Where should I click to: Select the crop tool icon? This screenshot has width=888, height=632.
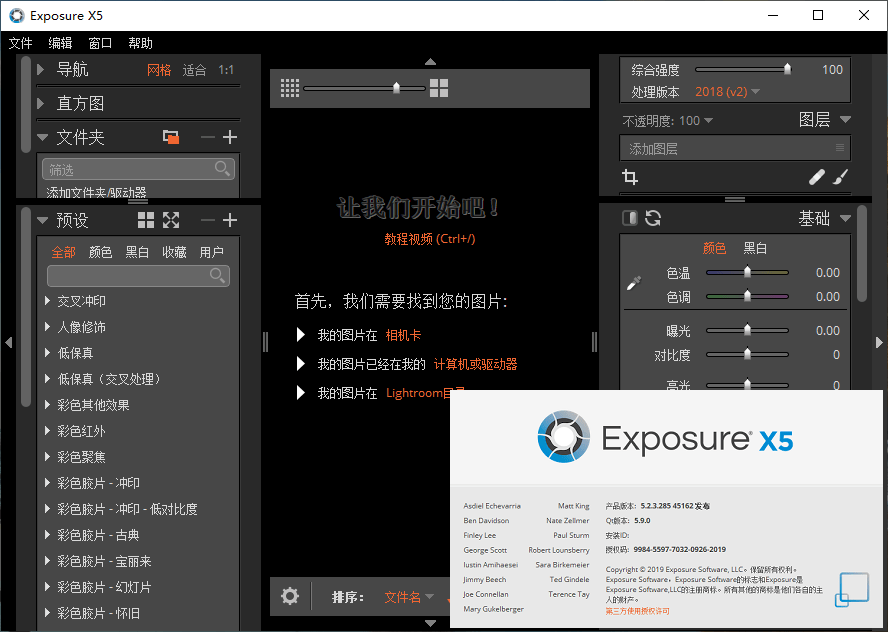tap(630, 177)
